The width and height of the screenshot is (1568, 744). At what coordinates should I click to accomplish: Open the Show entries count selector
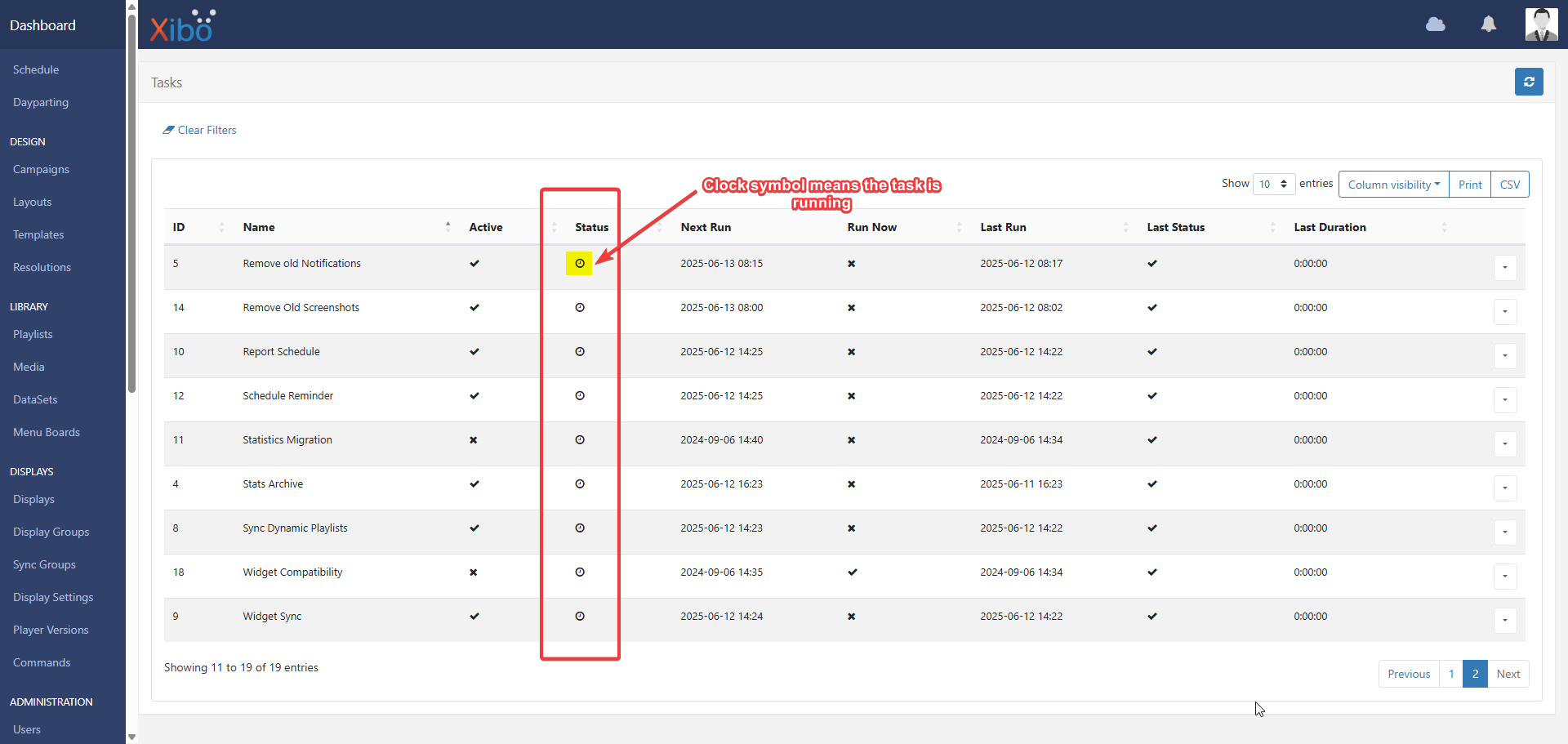pos(1273,184)
